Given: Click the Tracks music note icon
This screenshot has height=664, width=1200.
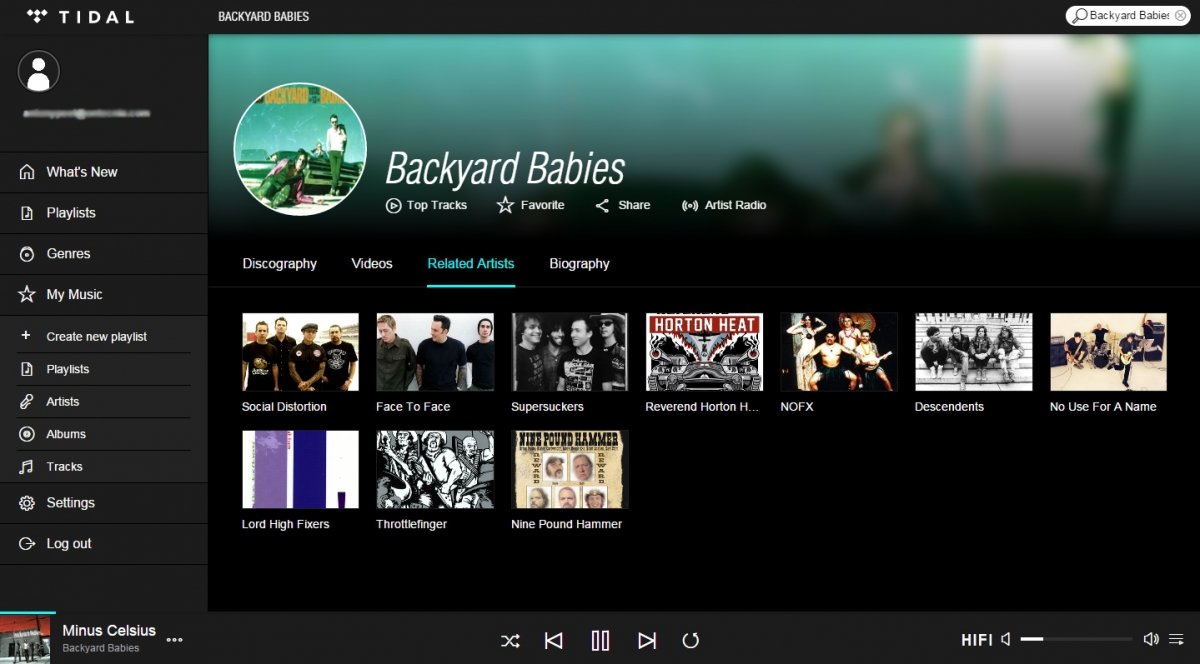Looking at the screenshot, I should click(26, 466).
